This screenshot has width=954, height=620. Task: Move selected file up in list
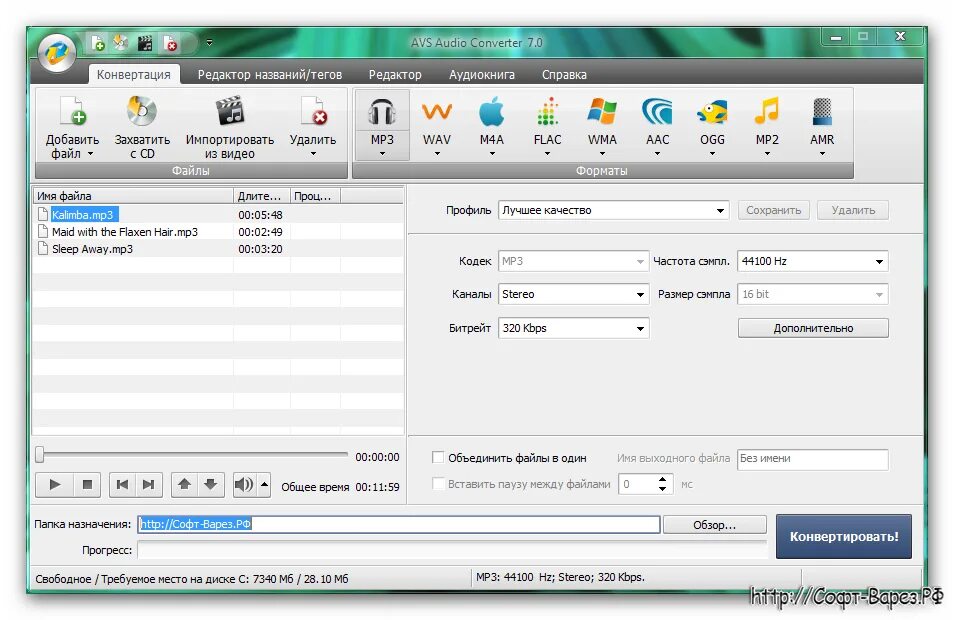[x=184, y=484]
